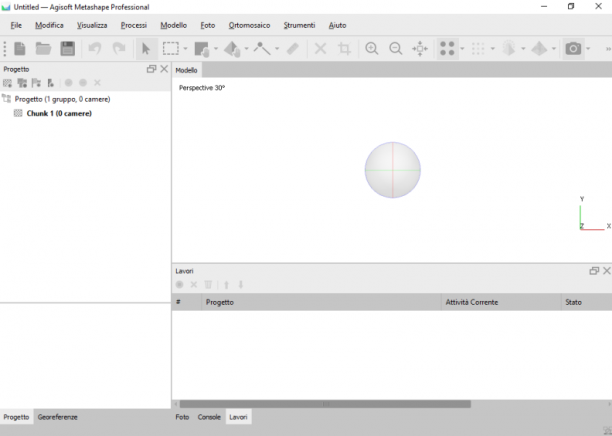
Task: Open the Draw Polyline tool dropdown arrow
Action: tap(277, 49)
